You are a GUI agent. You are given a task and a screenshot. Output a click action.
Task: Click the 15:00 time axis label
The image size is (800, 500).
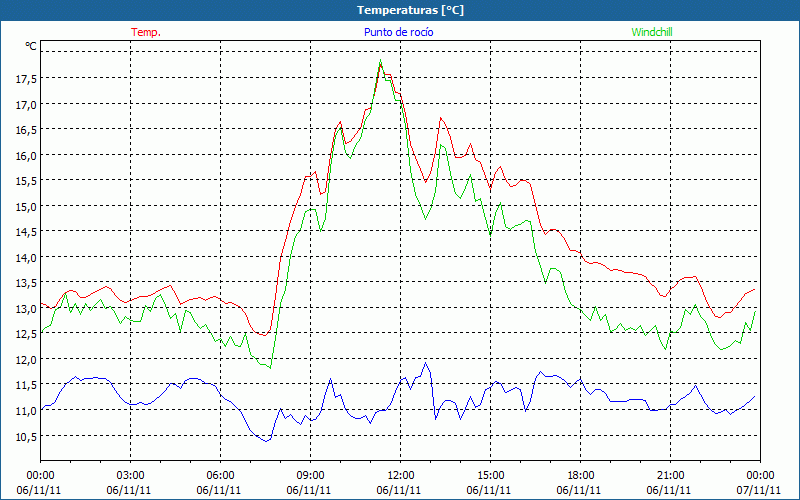click(x=490, y=476)
